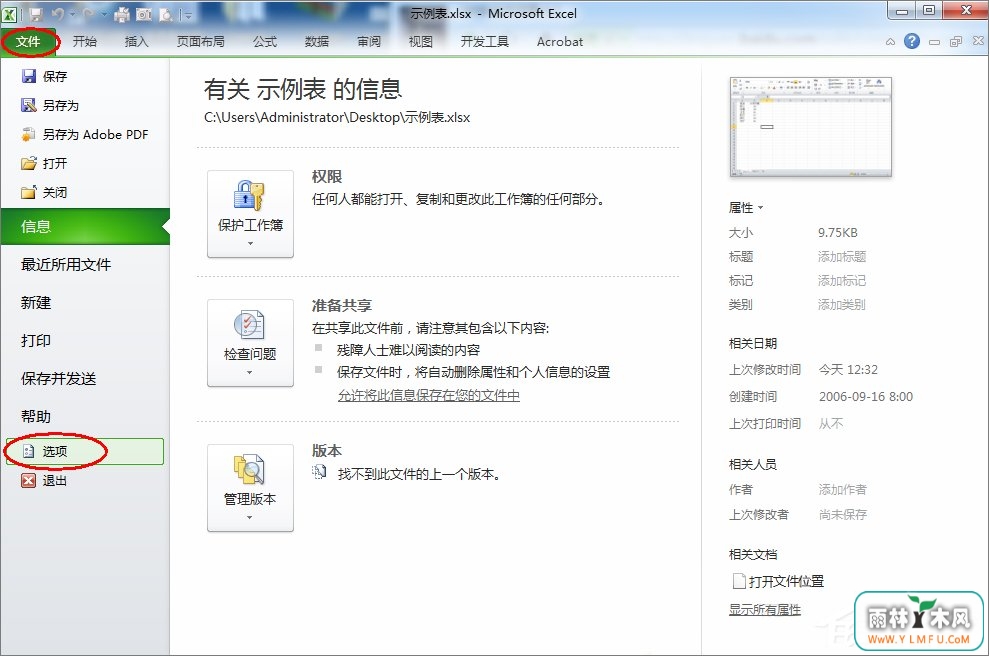The height and width of the screenshot is (656, 989).
Task: Open the 文件 File tab
Action: 28,42
